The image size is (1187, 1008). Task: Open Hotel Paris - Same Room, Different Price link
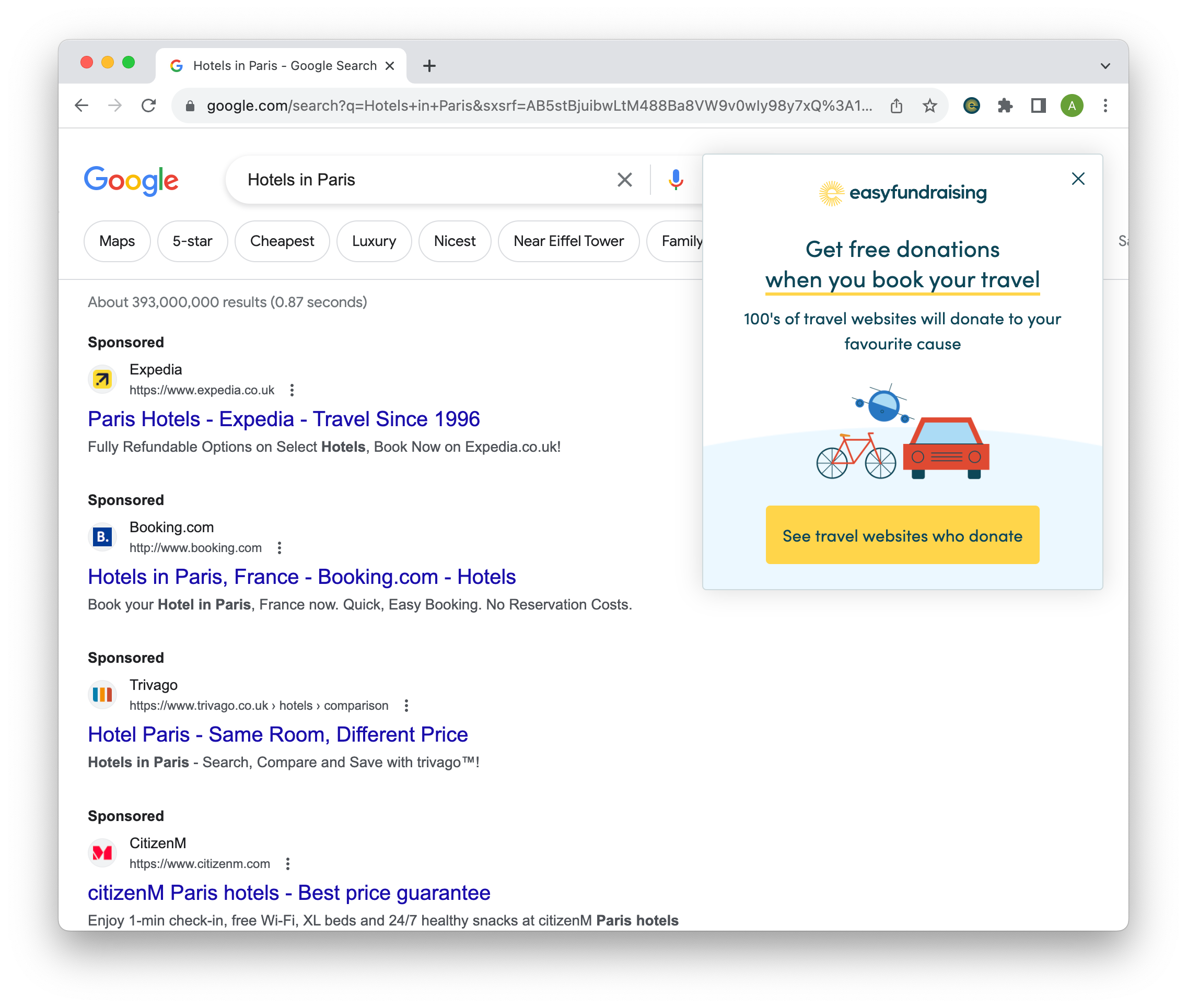click(278, 734)
